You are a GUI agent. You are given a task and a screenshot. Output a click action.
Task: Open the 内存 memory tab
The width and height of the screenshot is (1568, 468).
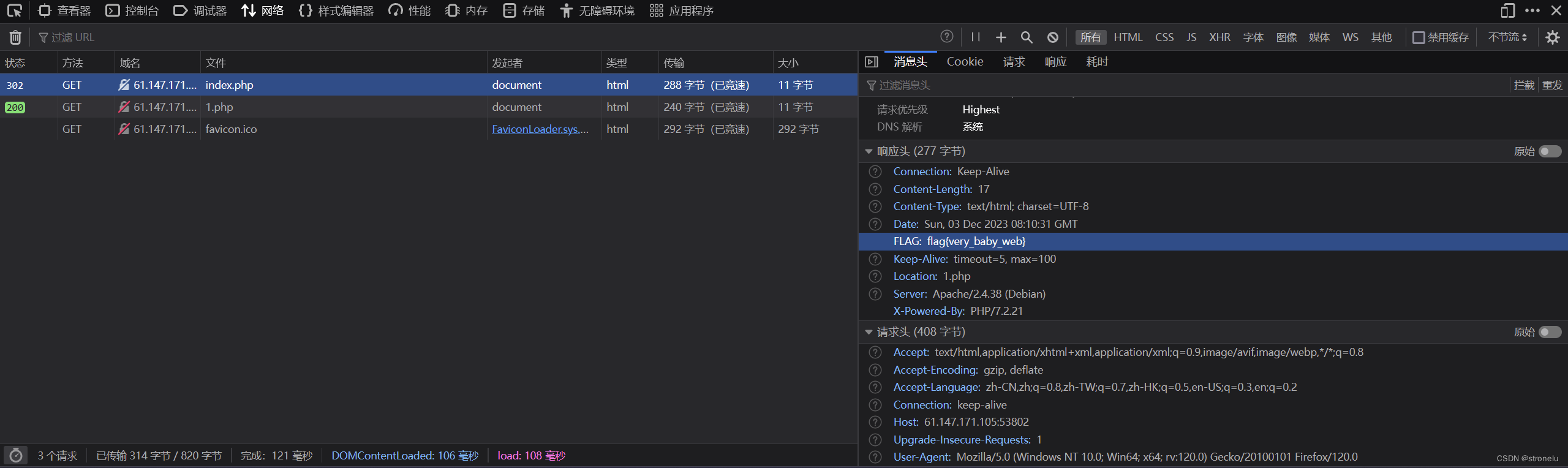[x=467, y=11]
